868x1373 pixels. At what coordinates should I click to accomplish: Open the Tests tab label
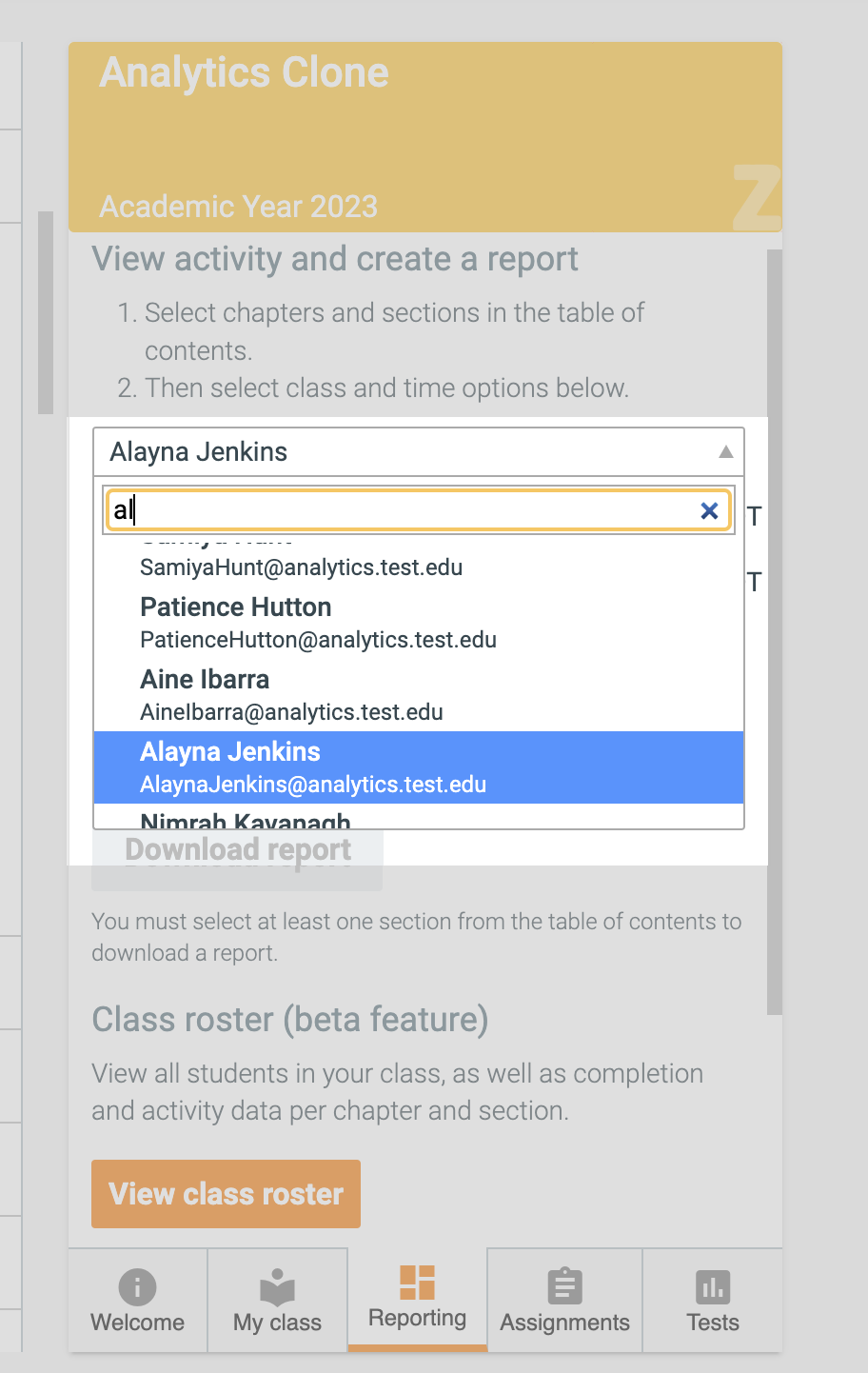coord(713,1323)
